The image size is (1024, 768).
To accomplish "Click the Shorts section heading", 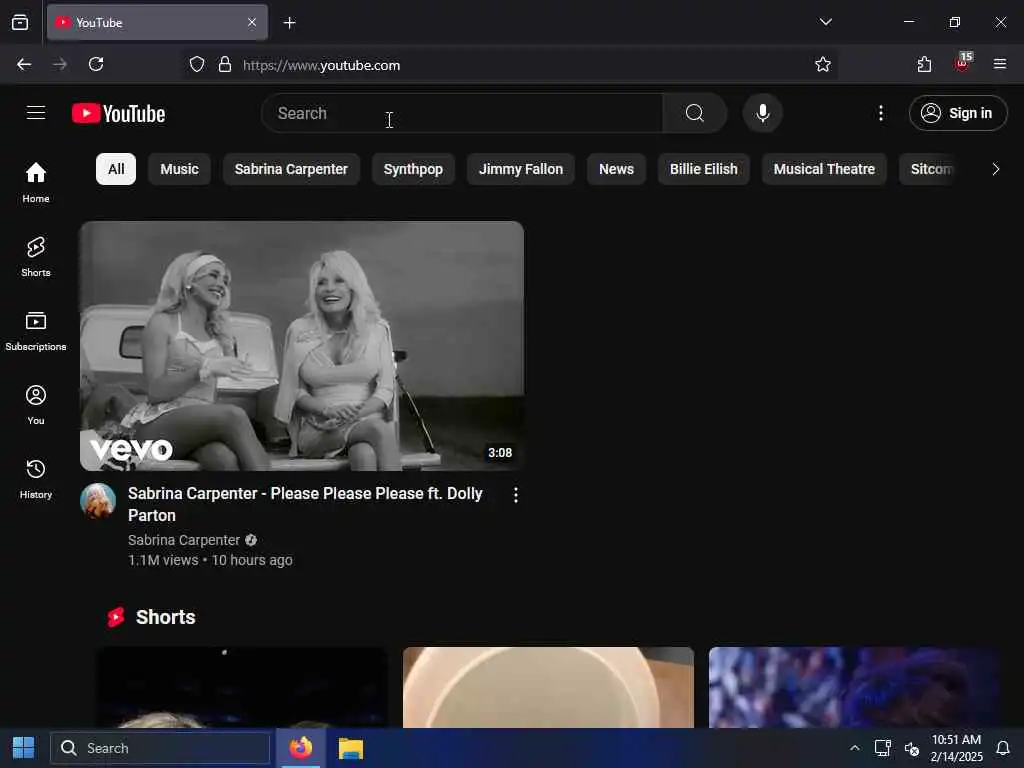I will (x=165, y=617).
